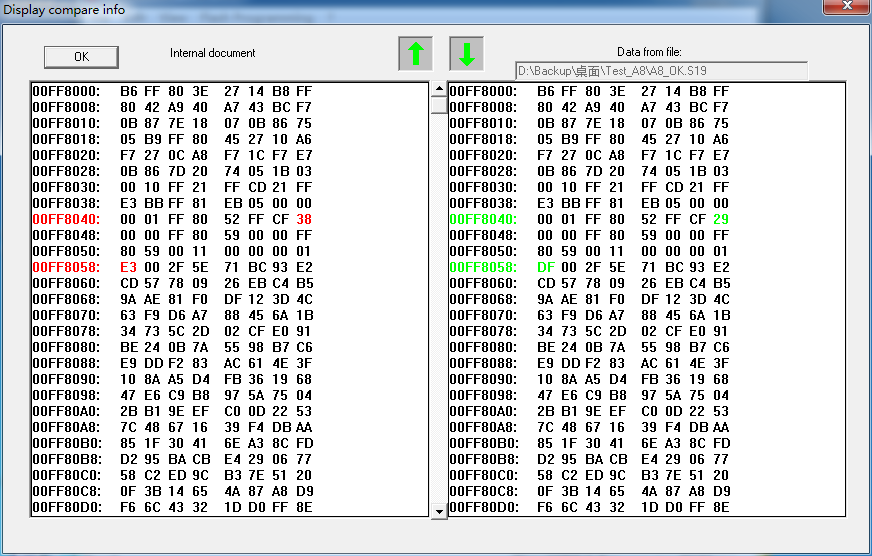
Task: Select address 00FF8070 in right pane
Action: click(x=483, y=315)
